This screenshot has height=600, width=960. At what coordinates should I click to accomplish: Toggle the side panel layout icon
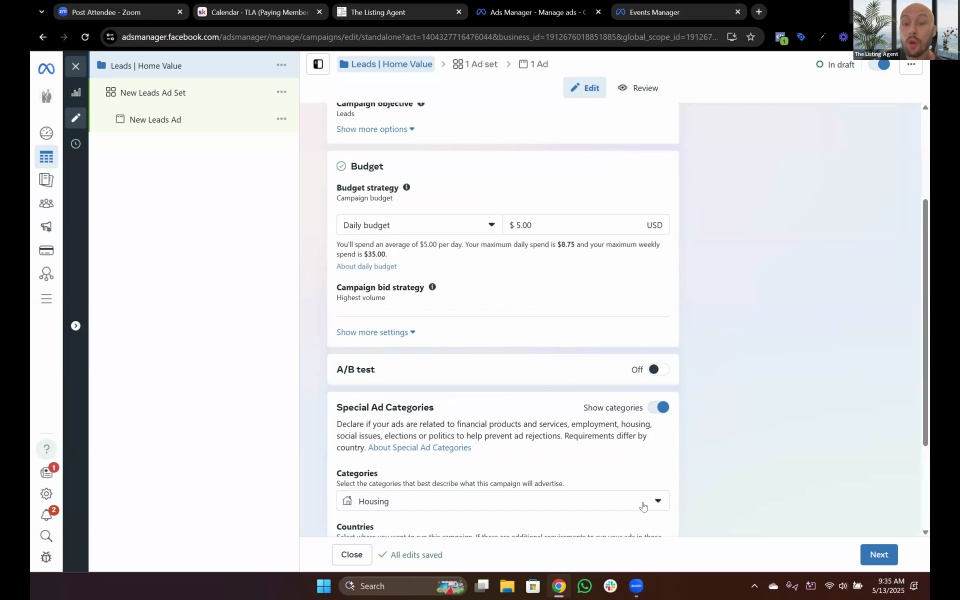pyautogui.click(x=318, y=64)
